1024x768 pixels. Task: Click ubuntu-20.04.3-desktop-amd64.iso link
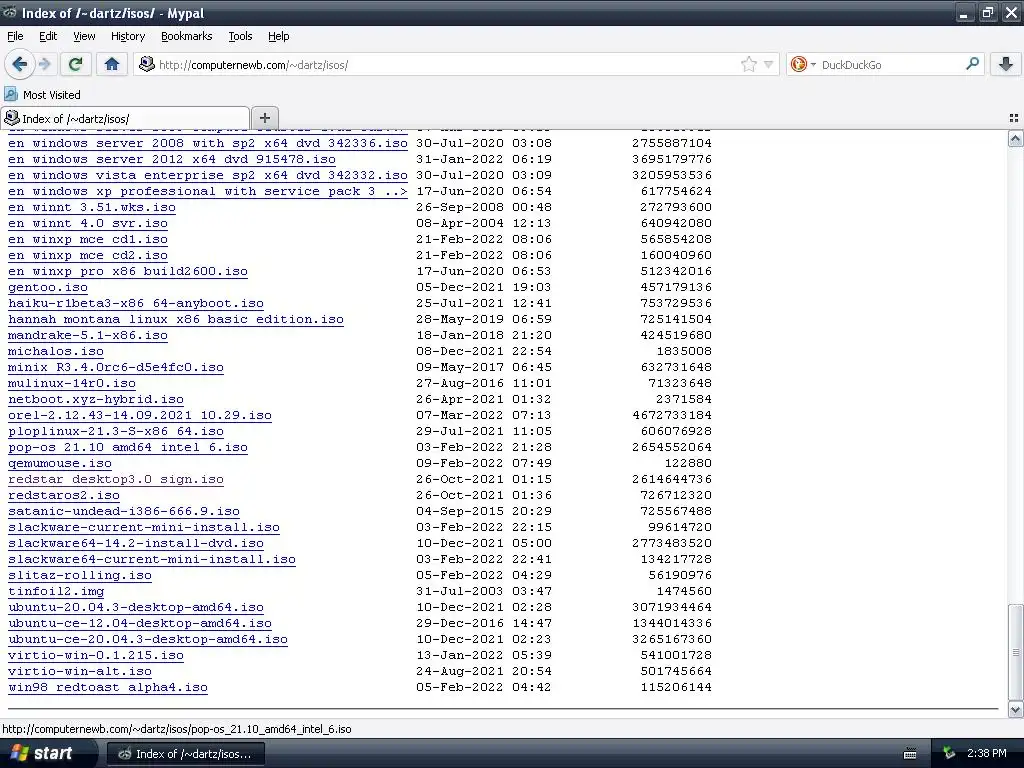[136, 607]
